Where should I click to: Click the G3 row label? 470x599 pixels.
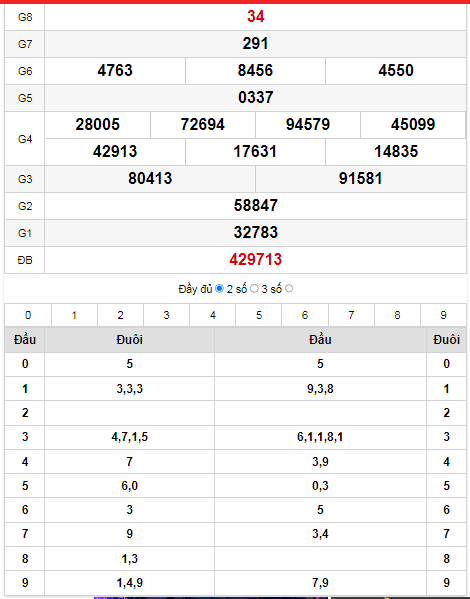click(25, 179)
